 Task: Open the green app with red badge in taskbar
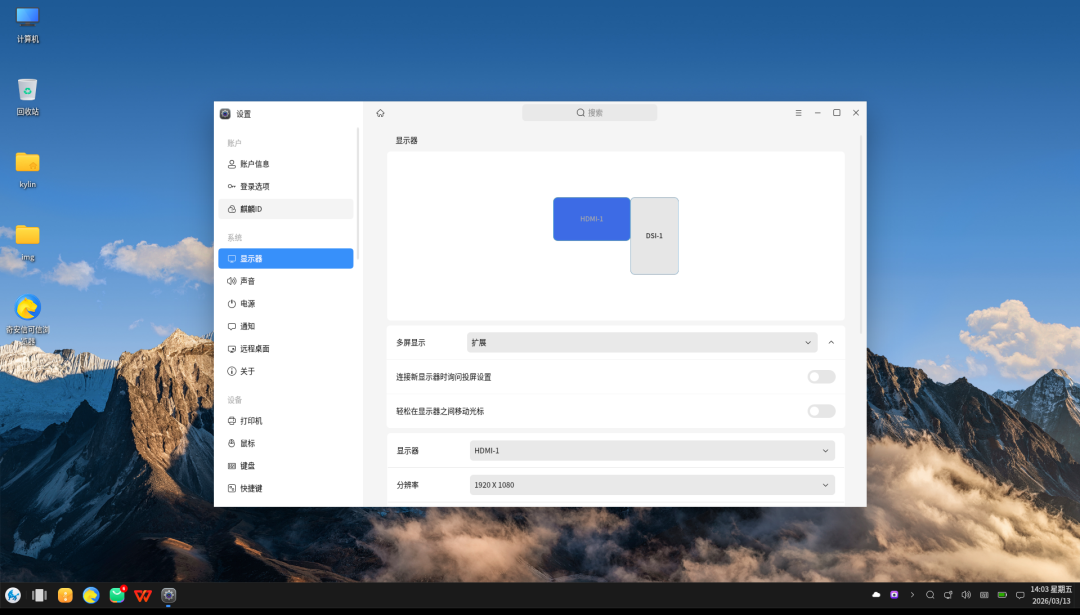[117, 594]
